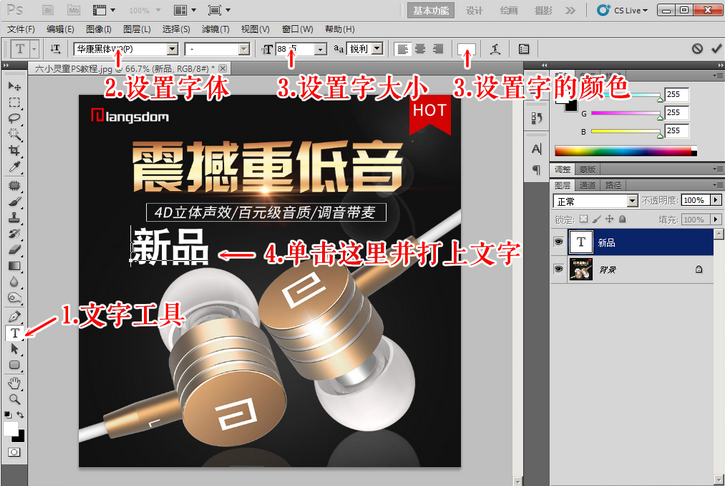Hide the 新品 text layer
This screenshot has width=725, height=486.
[558, 242]
